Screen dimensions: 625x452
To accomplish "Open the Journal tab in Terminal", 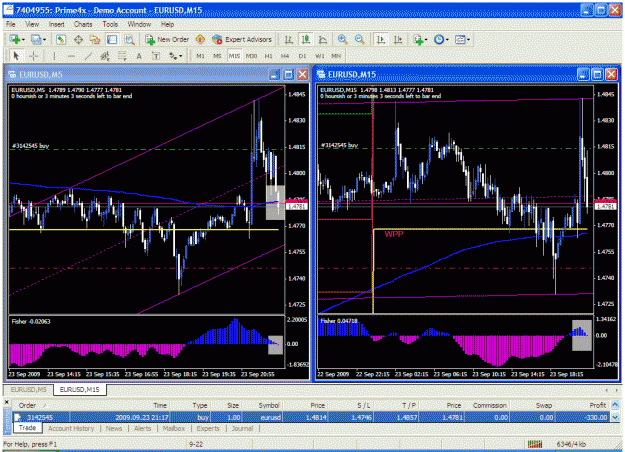I will (242, 428).
